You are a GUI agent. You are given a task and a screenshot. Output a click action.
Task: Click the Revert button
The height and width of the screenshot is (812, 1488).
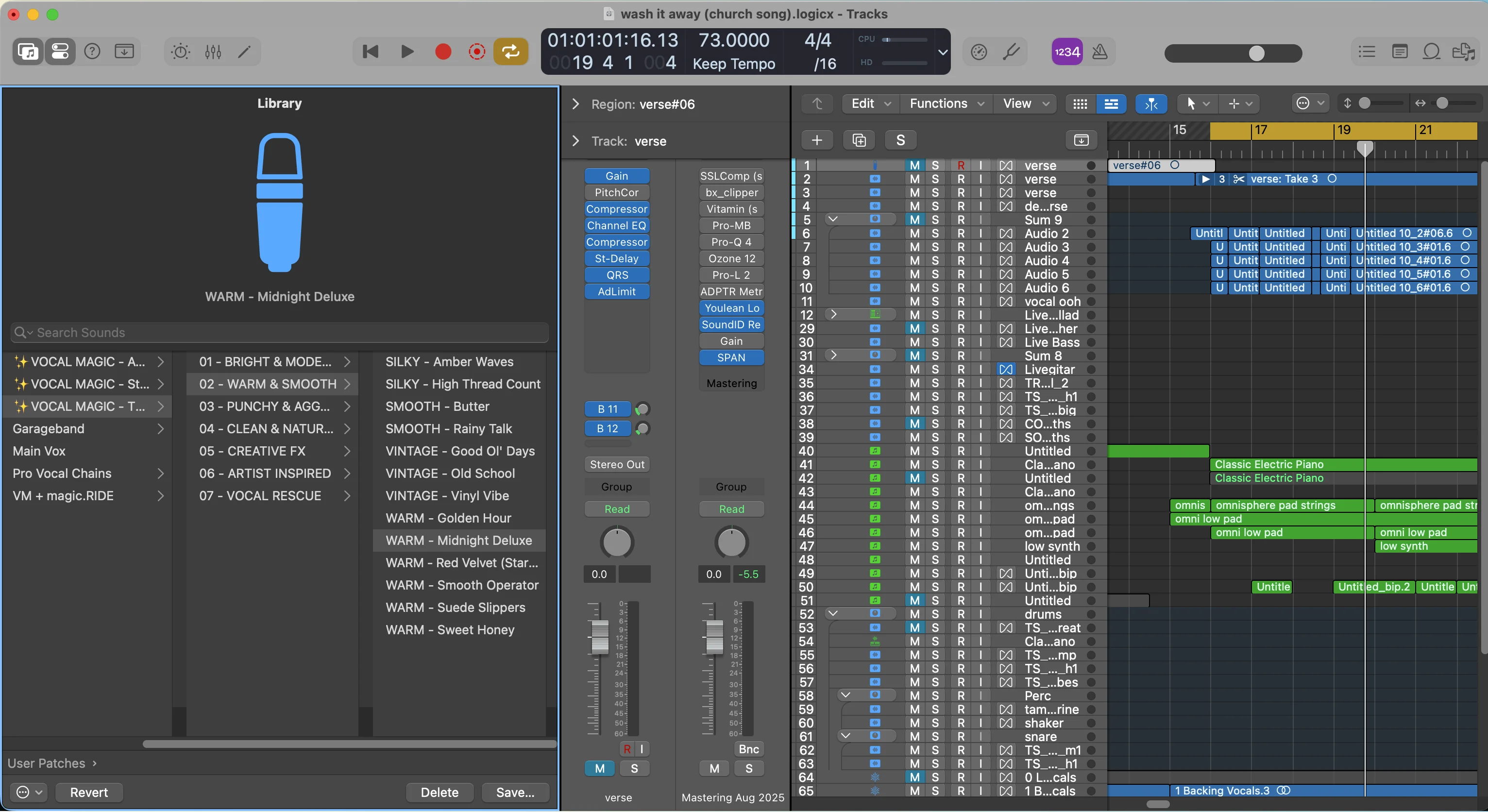pyautogui.click(x=88, y=793)
